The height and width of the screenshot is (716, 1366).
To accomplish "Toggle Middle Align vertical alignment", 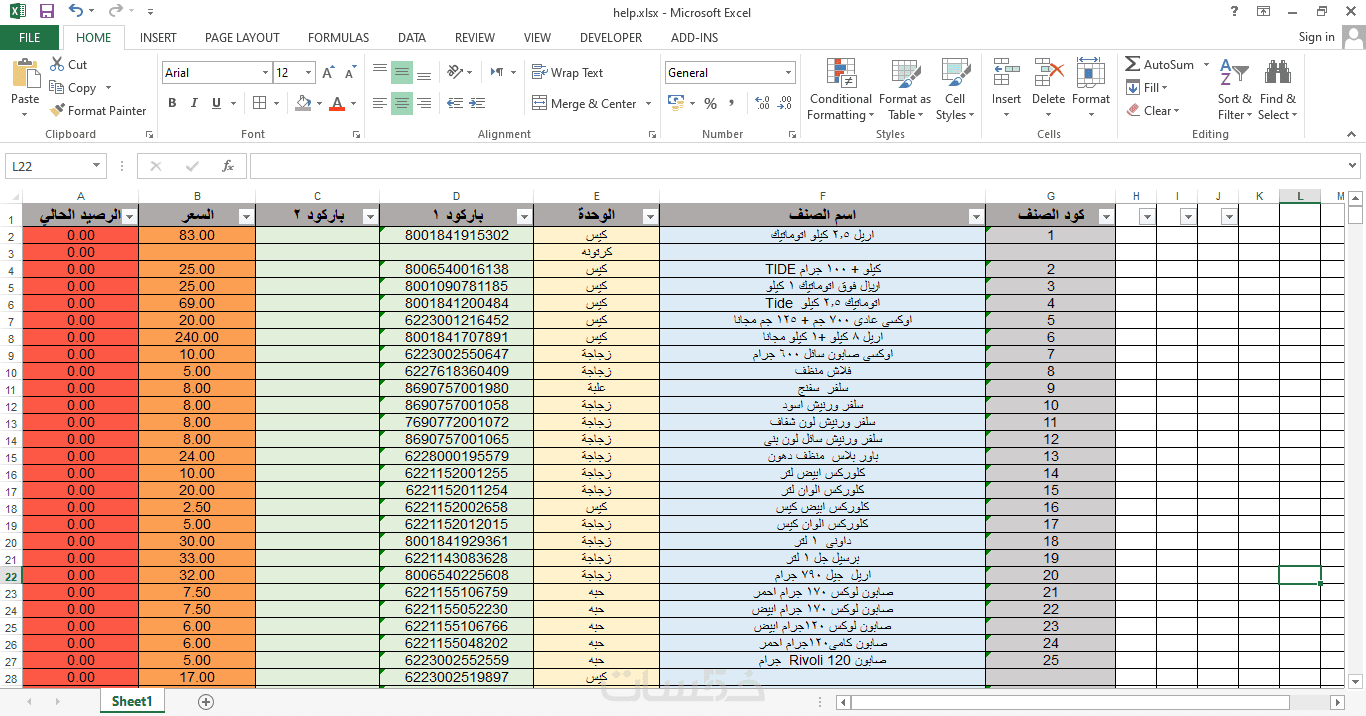I will coord(401,73).
